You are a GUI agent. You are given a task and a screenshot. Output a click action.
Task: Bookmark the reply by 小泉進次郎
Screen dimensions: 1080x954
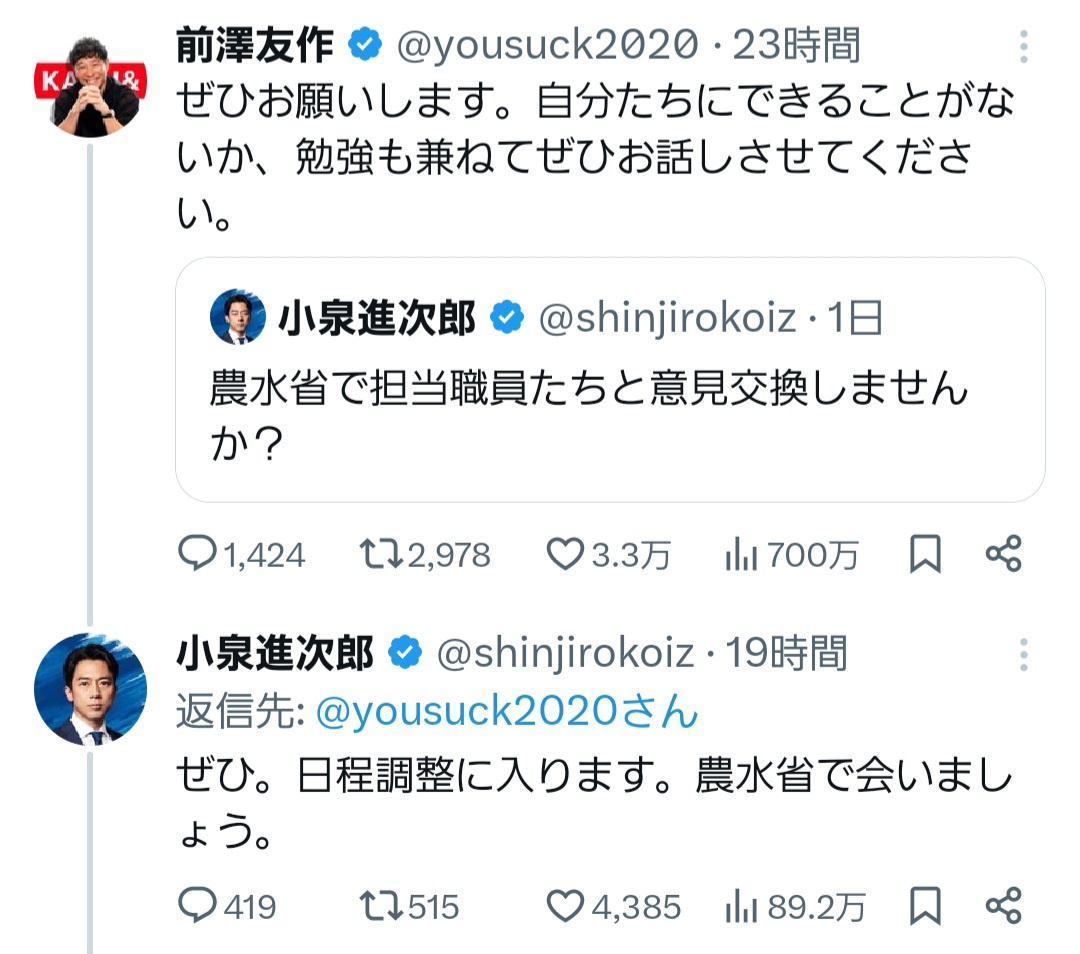925,906
